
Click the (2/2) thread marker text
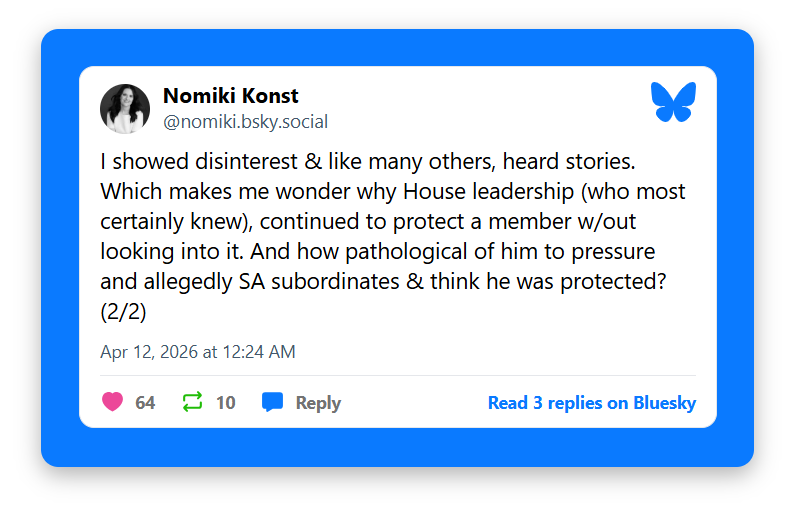click(x=123, y=312)
